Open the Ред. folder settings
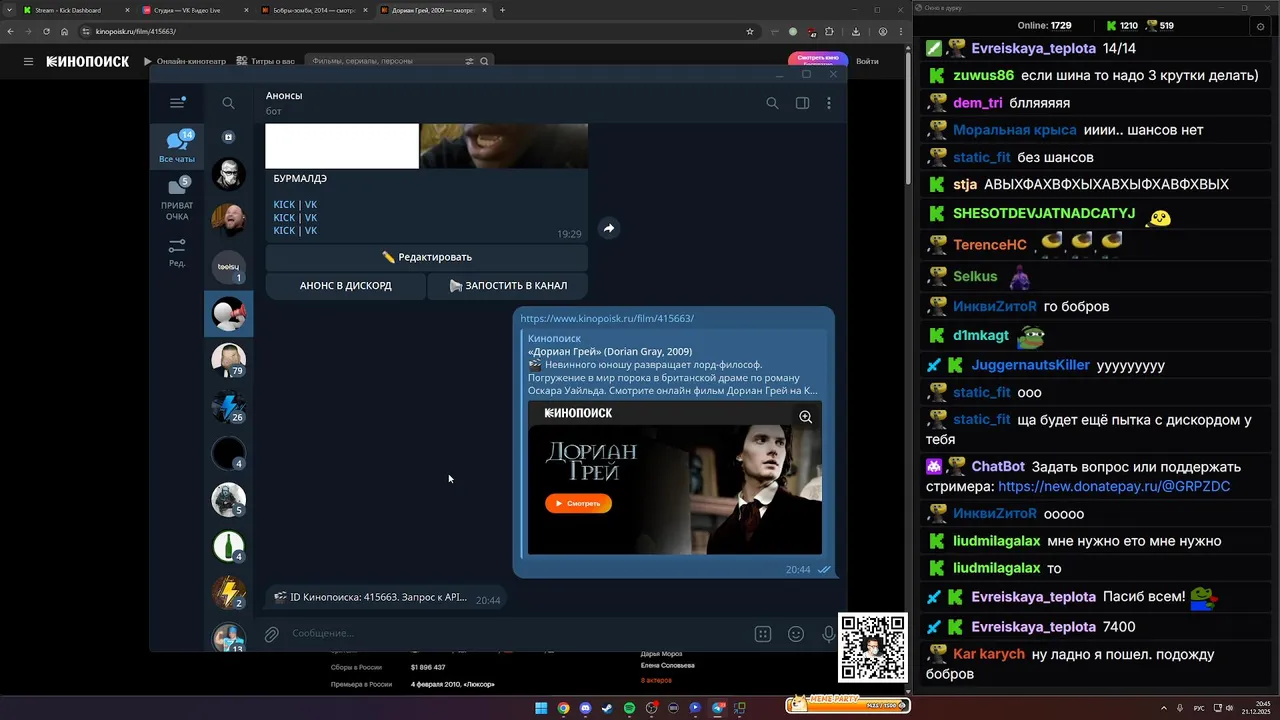The height and width of the screenshot is (720, 1280). click(177, 252)
